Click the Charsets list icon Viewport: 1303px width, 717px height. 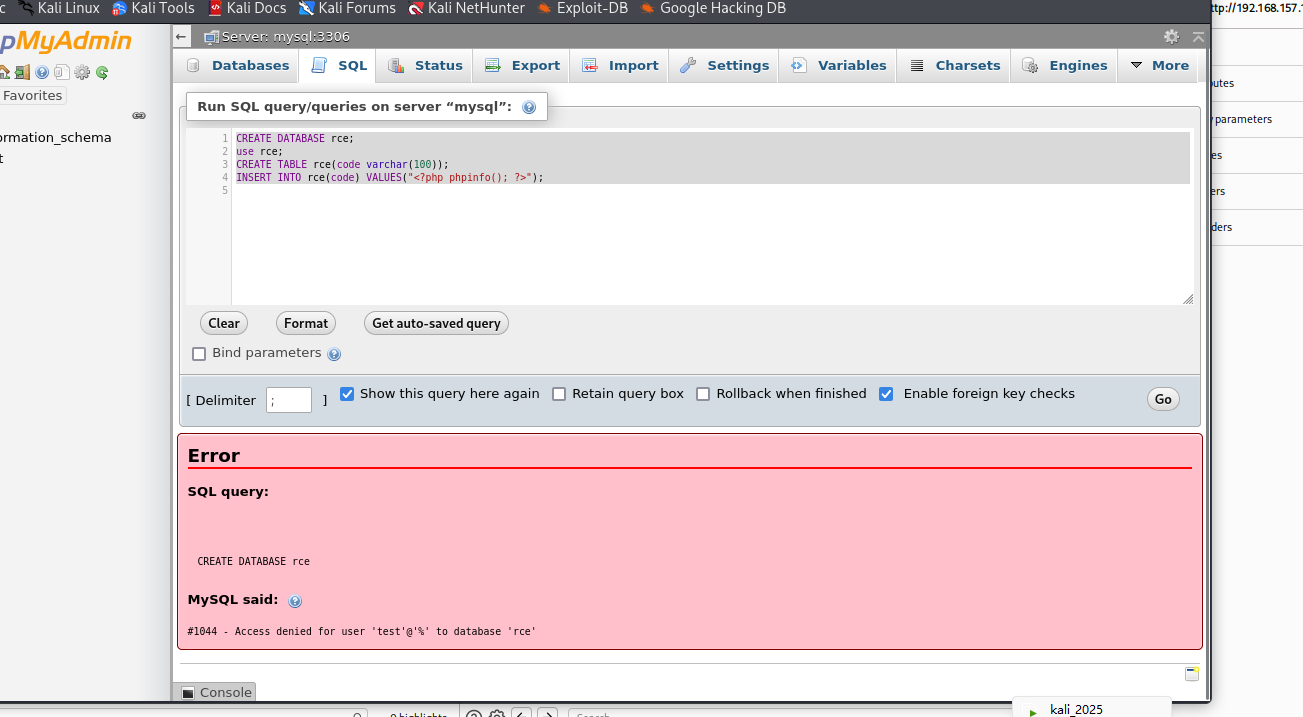click(x=917, y=66)
